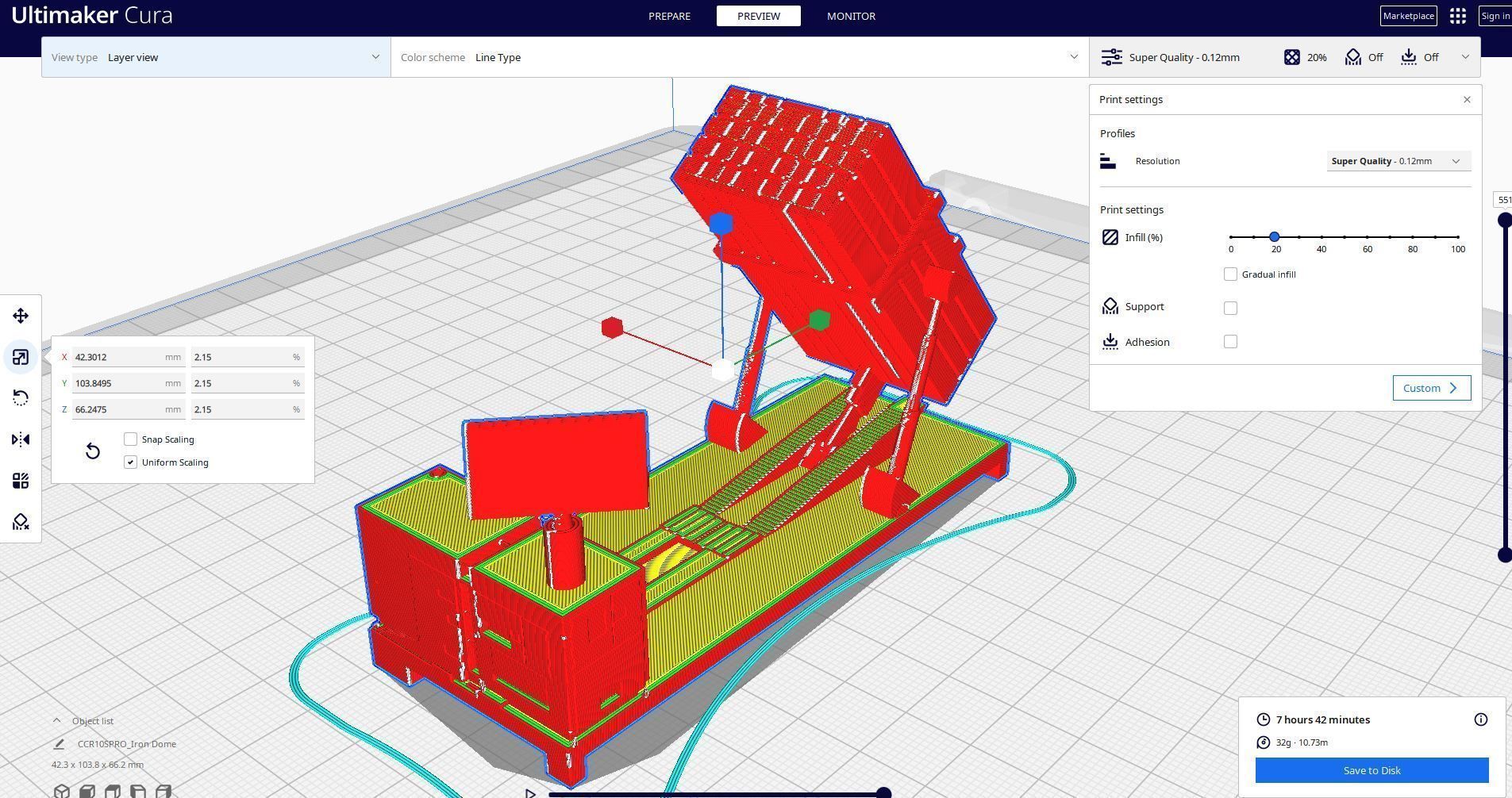1512x798 pixels.
Task: Click the Y dimension mm field
Action: (129, 383)
